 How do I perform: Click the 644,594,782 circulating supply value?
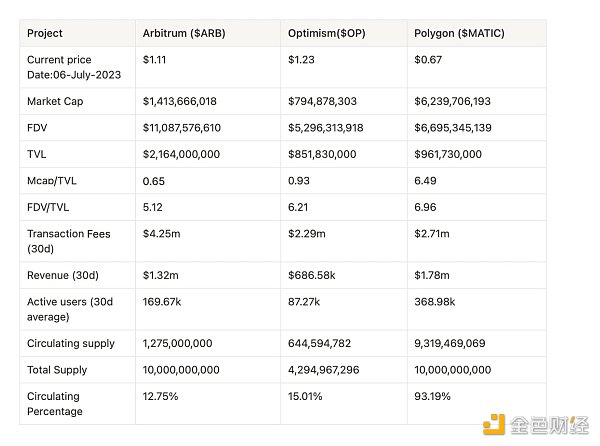pos(320,343)
